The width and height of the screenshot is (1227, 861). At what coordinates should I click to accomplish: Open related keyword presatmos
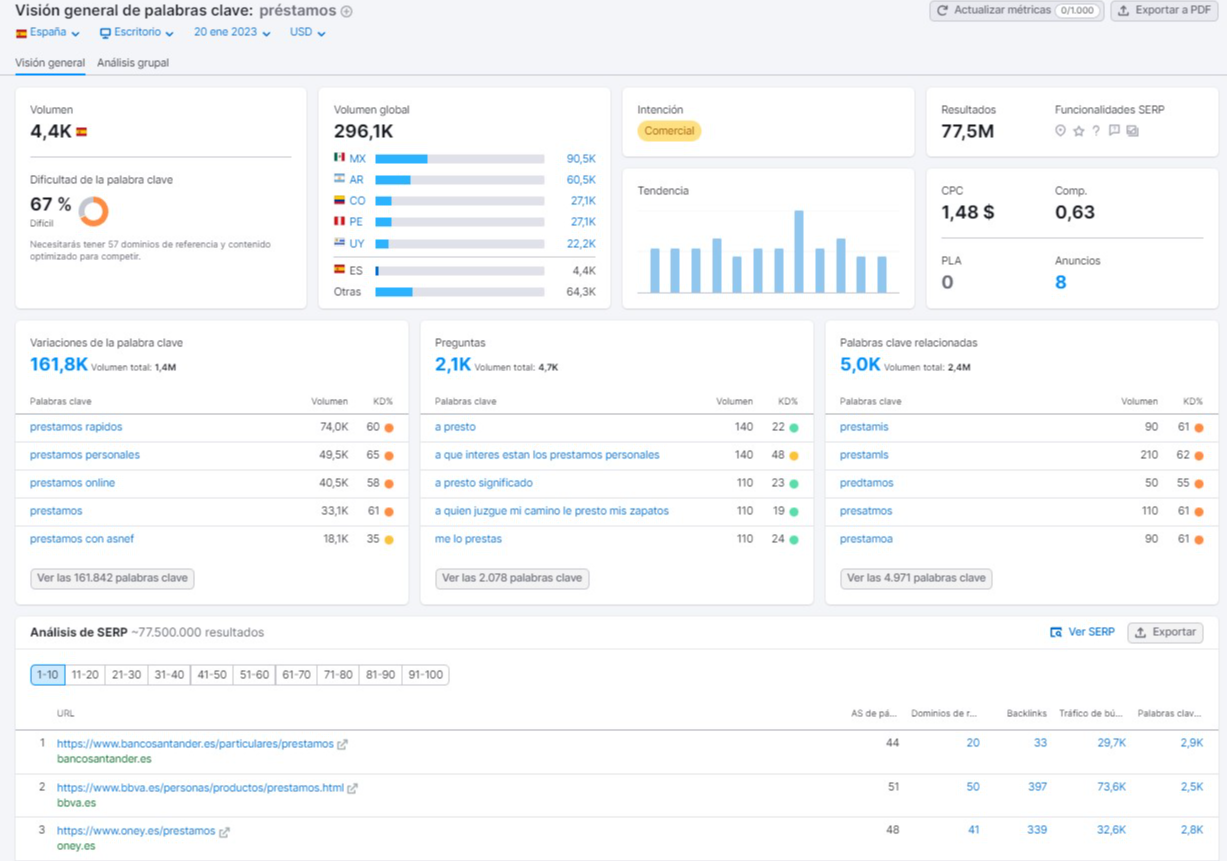pos(866,511)
